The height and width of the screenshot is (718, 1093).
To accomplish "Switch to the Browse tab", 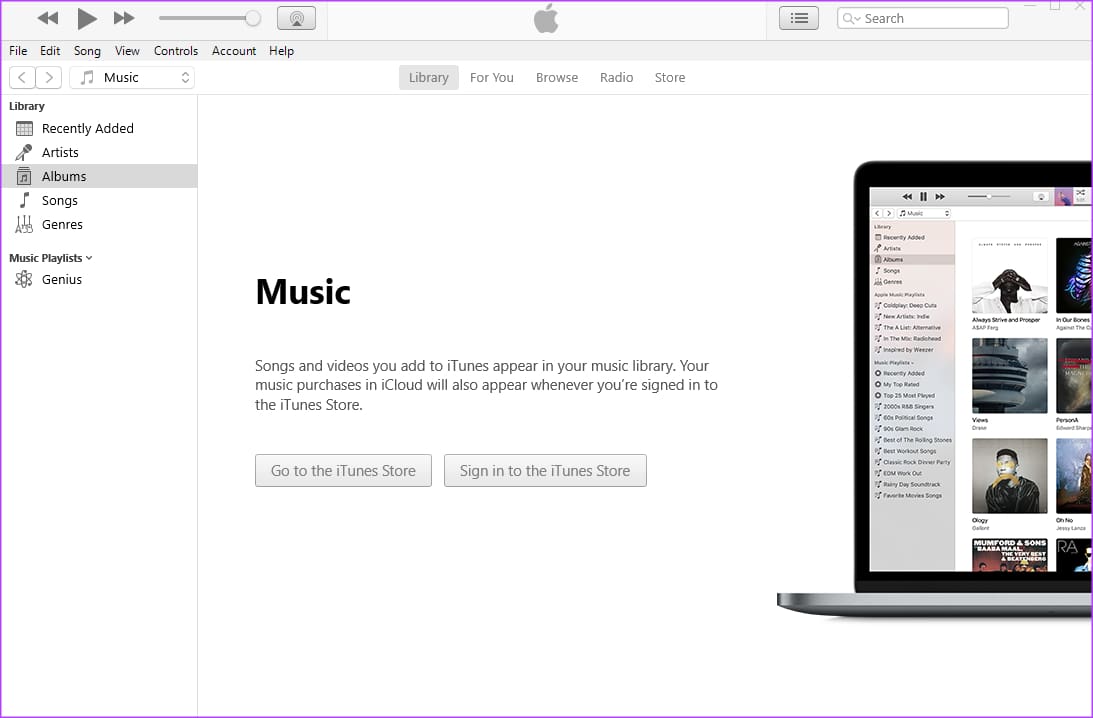I will coord(557,77).
